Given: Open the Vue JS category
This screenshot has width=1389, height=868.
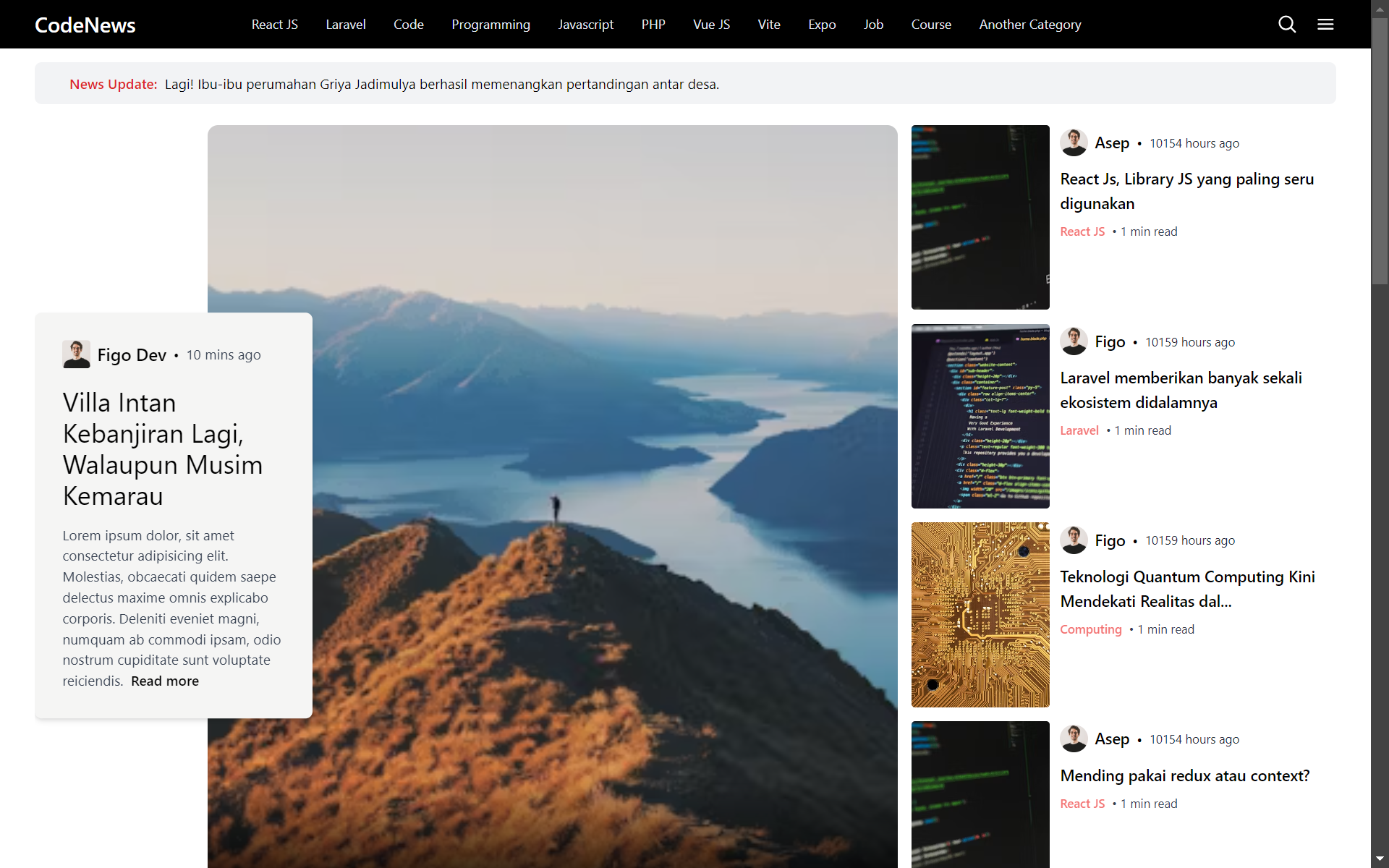Looking at the screenshot, I should (711, 25).
